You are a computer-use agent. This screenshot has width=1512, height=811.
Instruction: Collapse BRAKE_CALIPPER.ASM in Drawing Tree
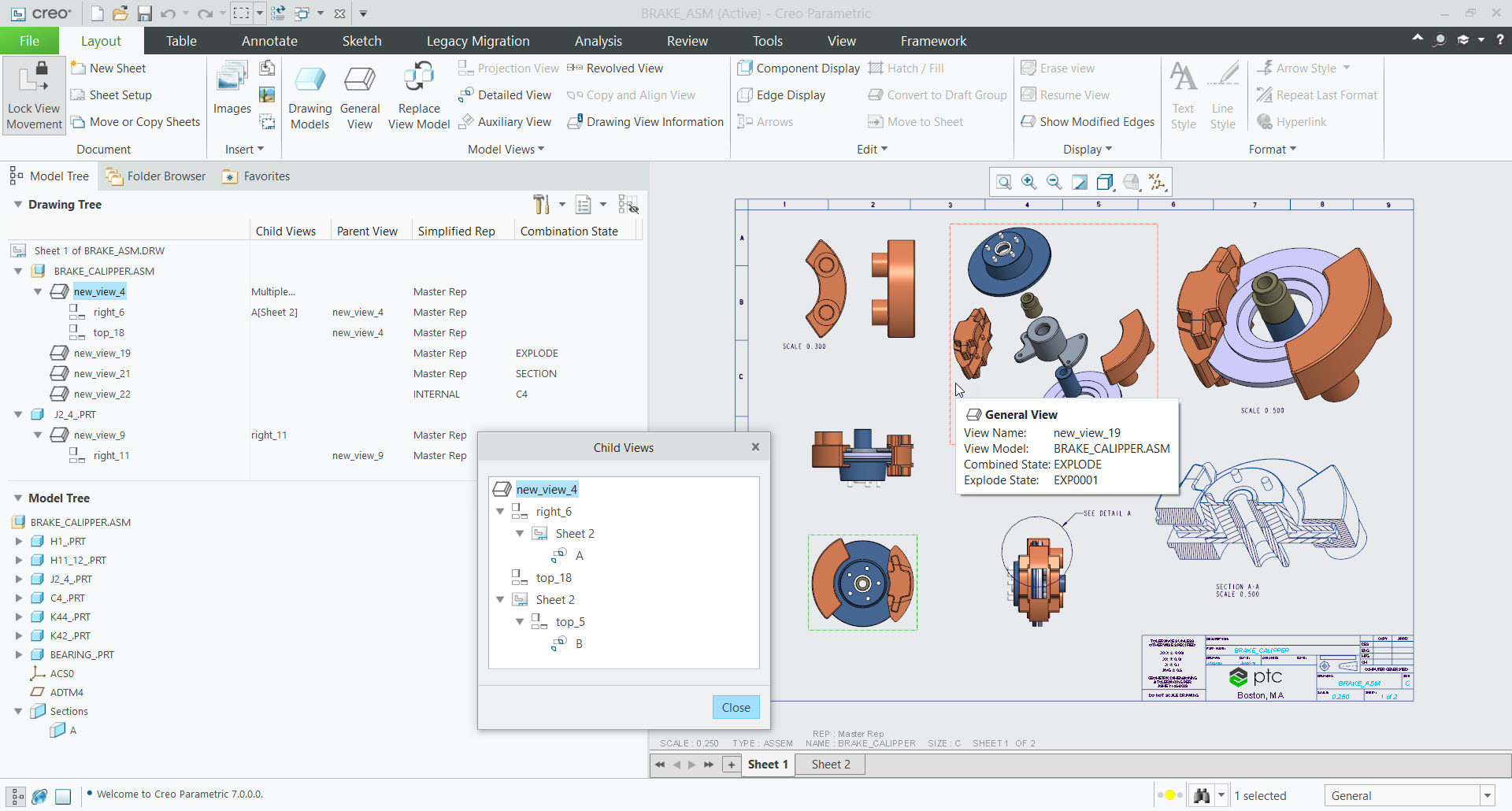pyautogui.click(x=17, y=271)
